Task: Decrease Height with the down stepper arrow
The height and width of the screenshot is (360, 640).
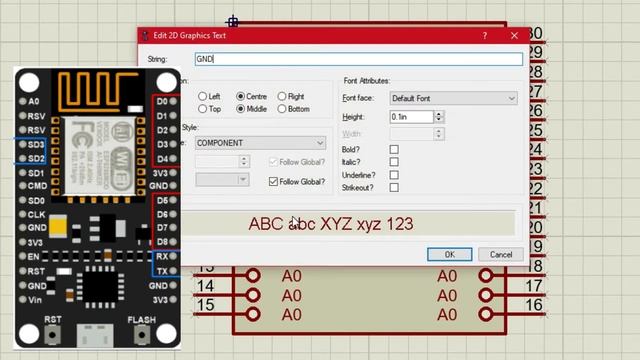Action: [x=439, y=120]
